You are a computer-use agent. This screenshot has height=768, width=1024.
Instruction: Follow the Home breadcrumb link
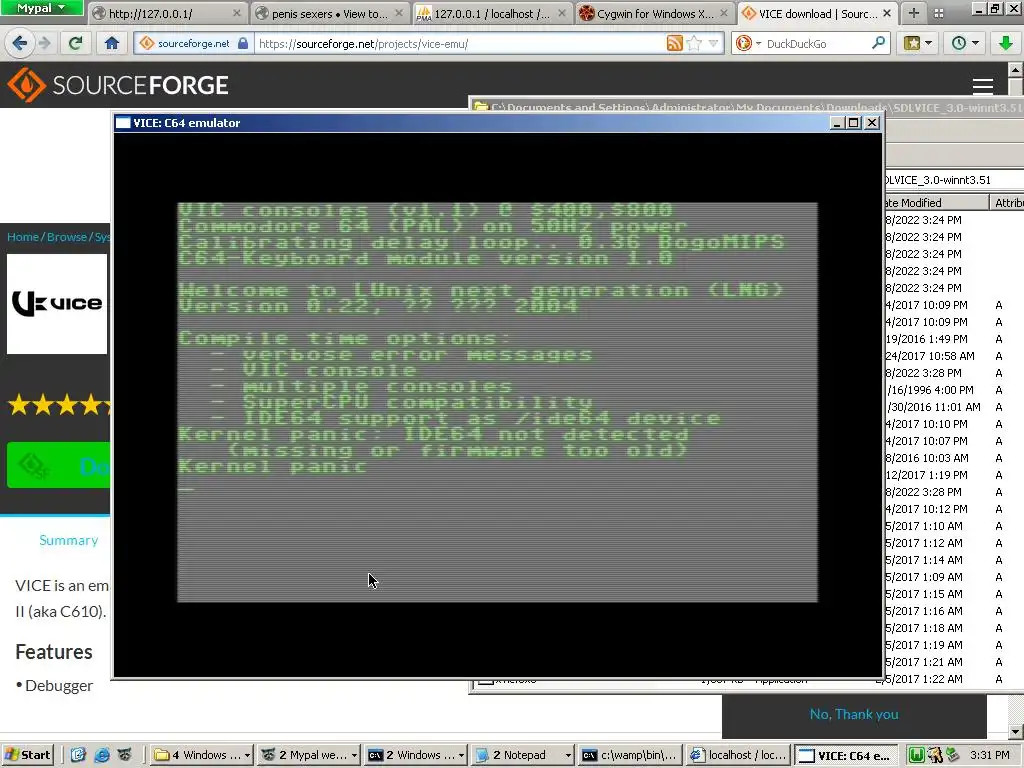[23, 236]
